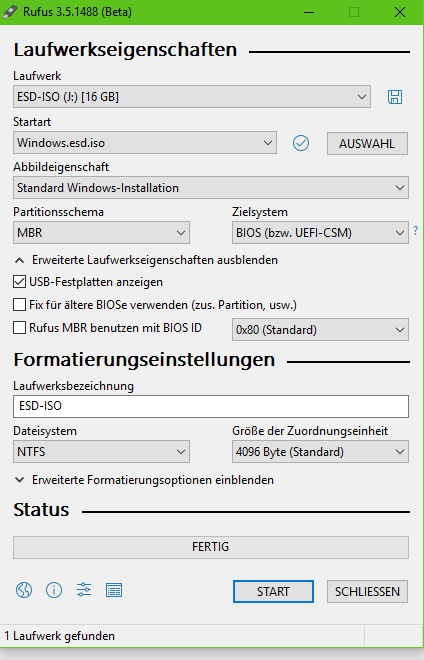Click the FERTIG progress bar
The height and width of the screenshot is (660, 424).
pos(211,547)
